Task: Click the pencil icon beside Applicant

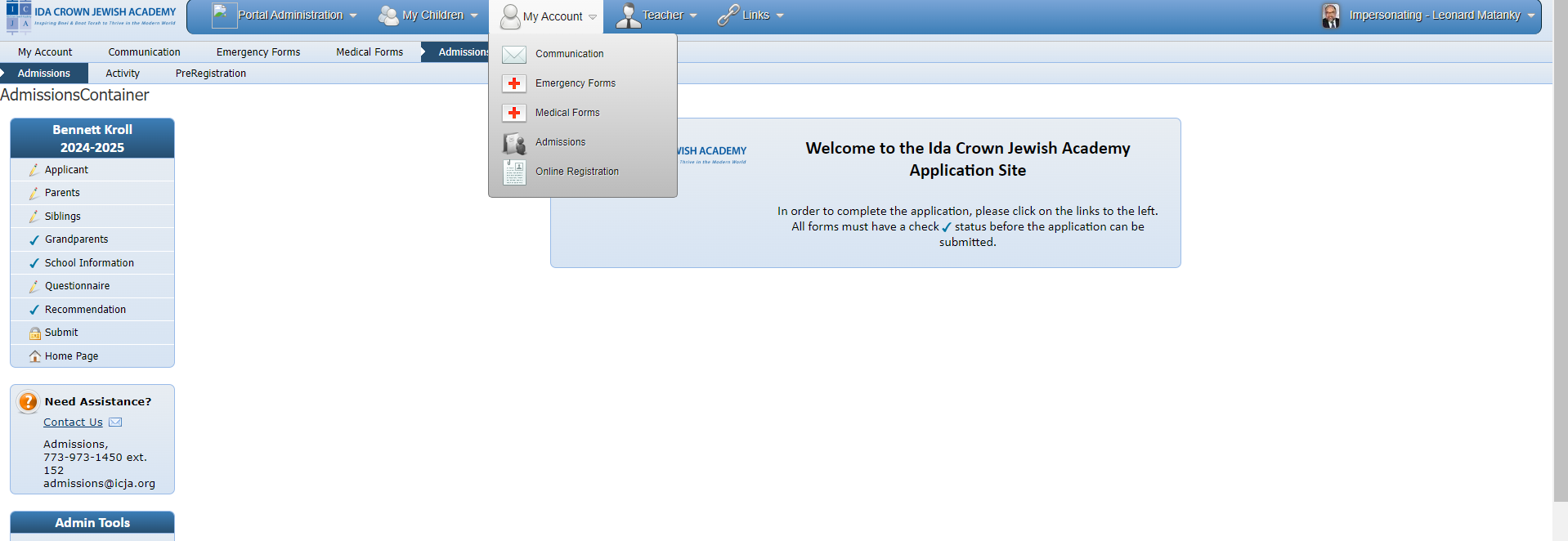Action: (34, 170)
